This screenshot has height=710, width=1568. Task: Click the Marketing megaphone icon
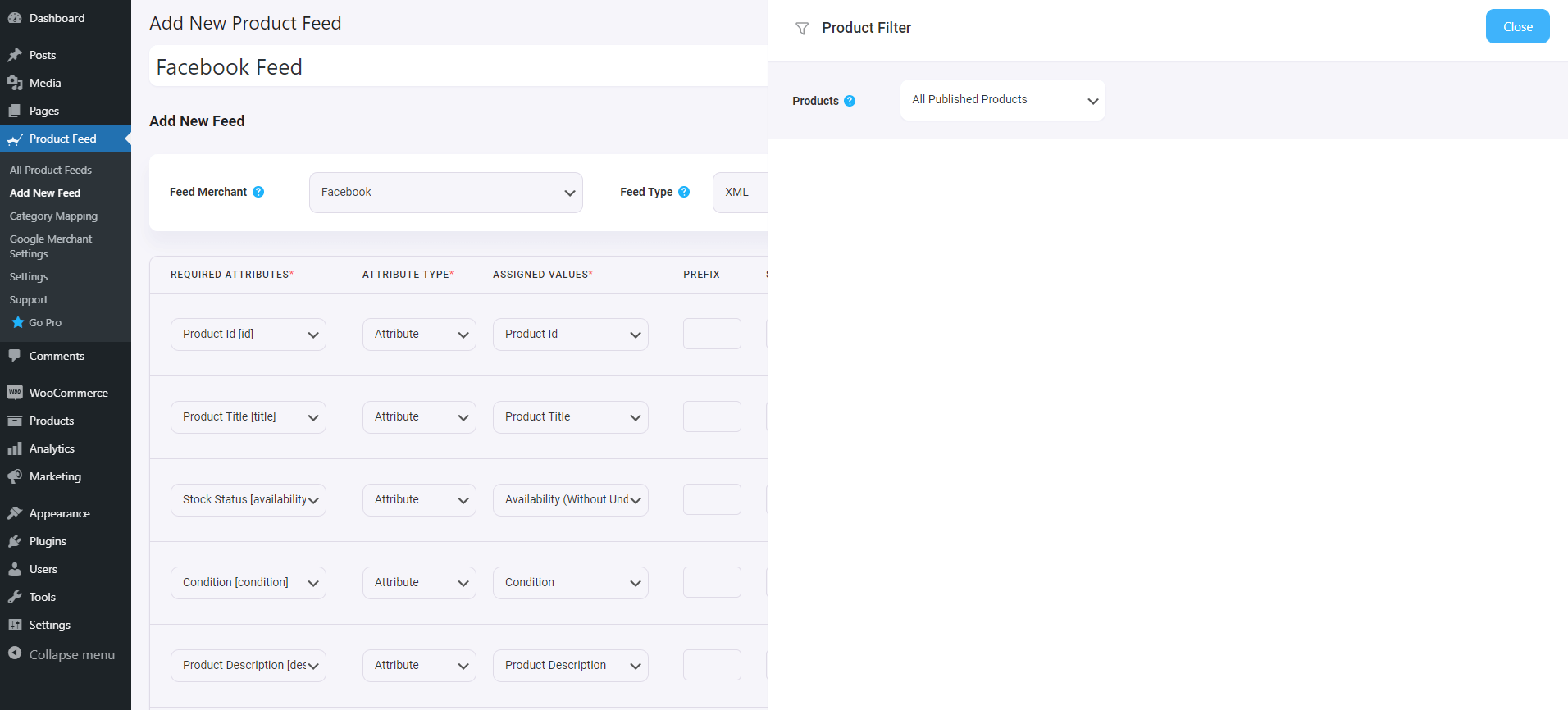15,476
